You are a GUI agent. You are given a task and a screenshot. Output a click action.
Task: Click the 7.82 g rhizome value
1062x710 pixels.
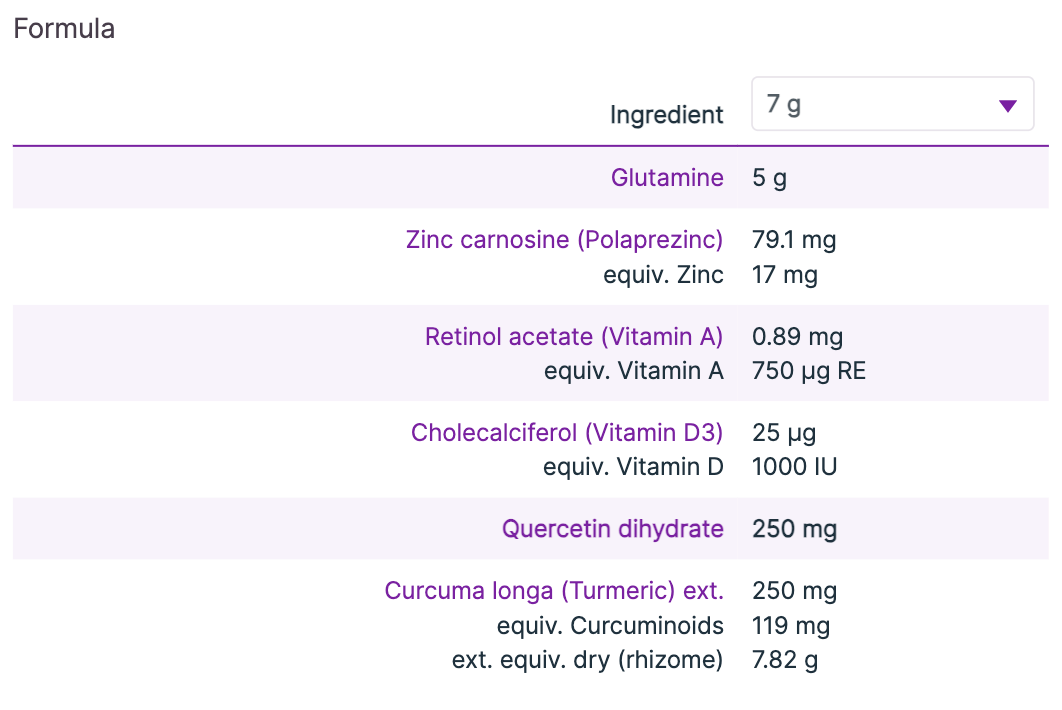click(x=785, y=660)
